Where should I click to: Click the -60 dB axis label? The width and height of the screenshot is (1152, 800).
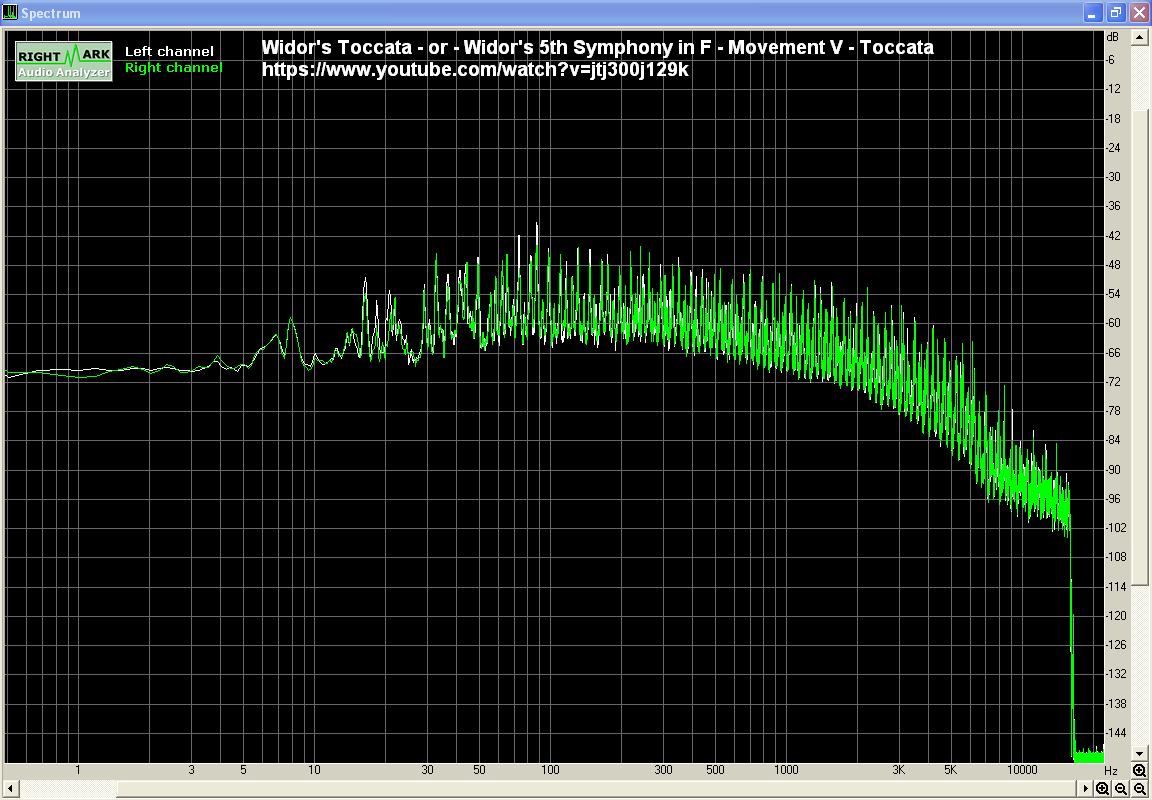coord(1115,323)
